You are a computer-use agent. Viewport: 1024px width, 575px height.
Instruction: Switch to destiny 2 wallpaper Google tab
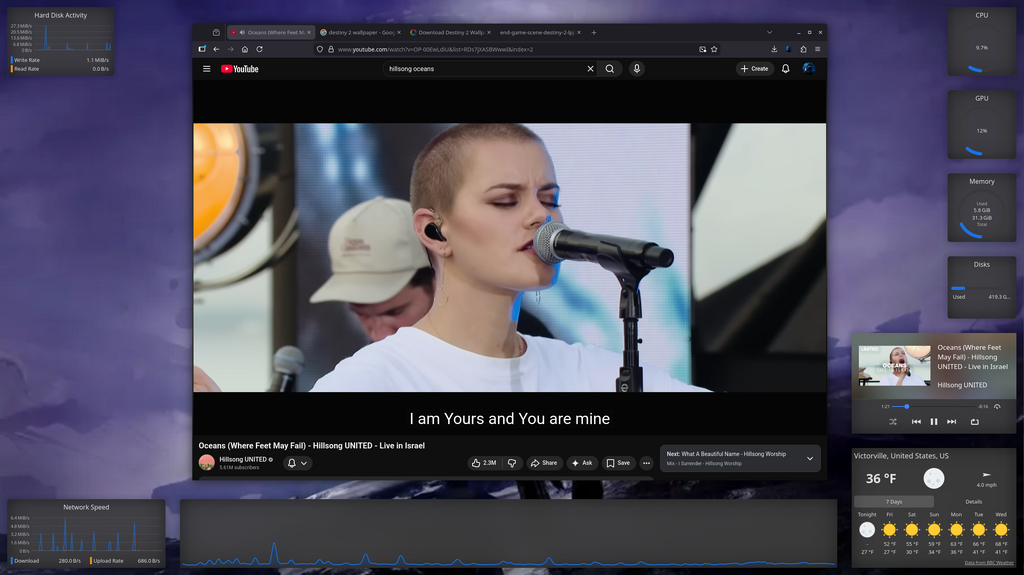click(360, 32)
